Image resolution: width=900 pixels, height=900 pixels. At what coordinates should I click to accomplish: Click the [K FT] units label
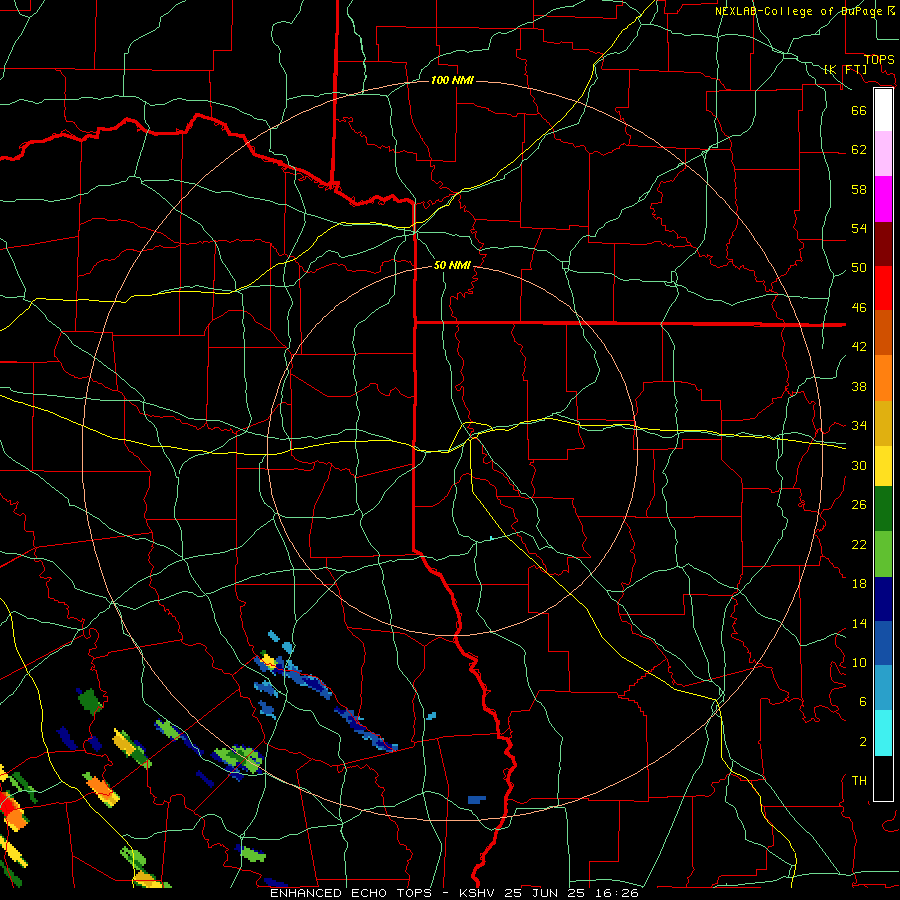coord(845,69)
